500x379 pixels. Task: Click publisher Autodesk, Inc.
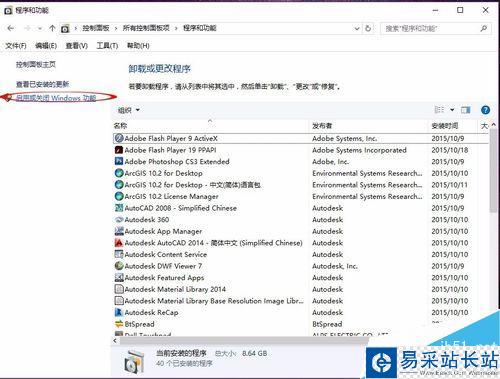[x=335, y=266]
